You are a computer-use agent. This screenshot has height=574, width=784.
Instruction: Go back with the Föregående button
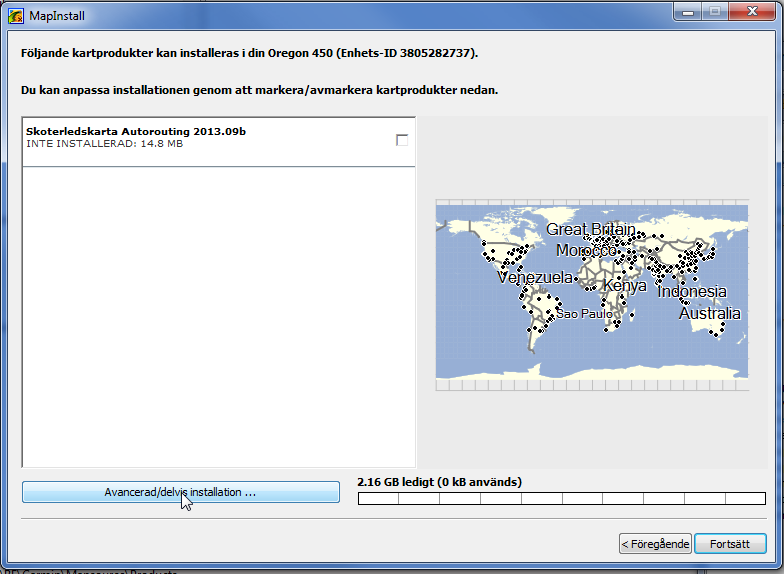[654, 544]
